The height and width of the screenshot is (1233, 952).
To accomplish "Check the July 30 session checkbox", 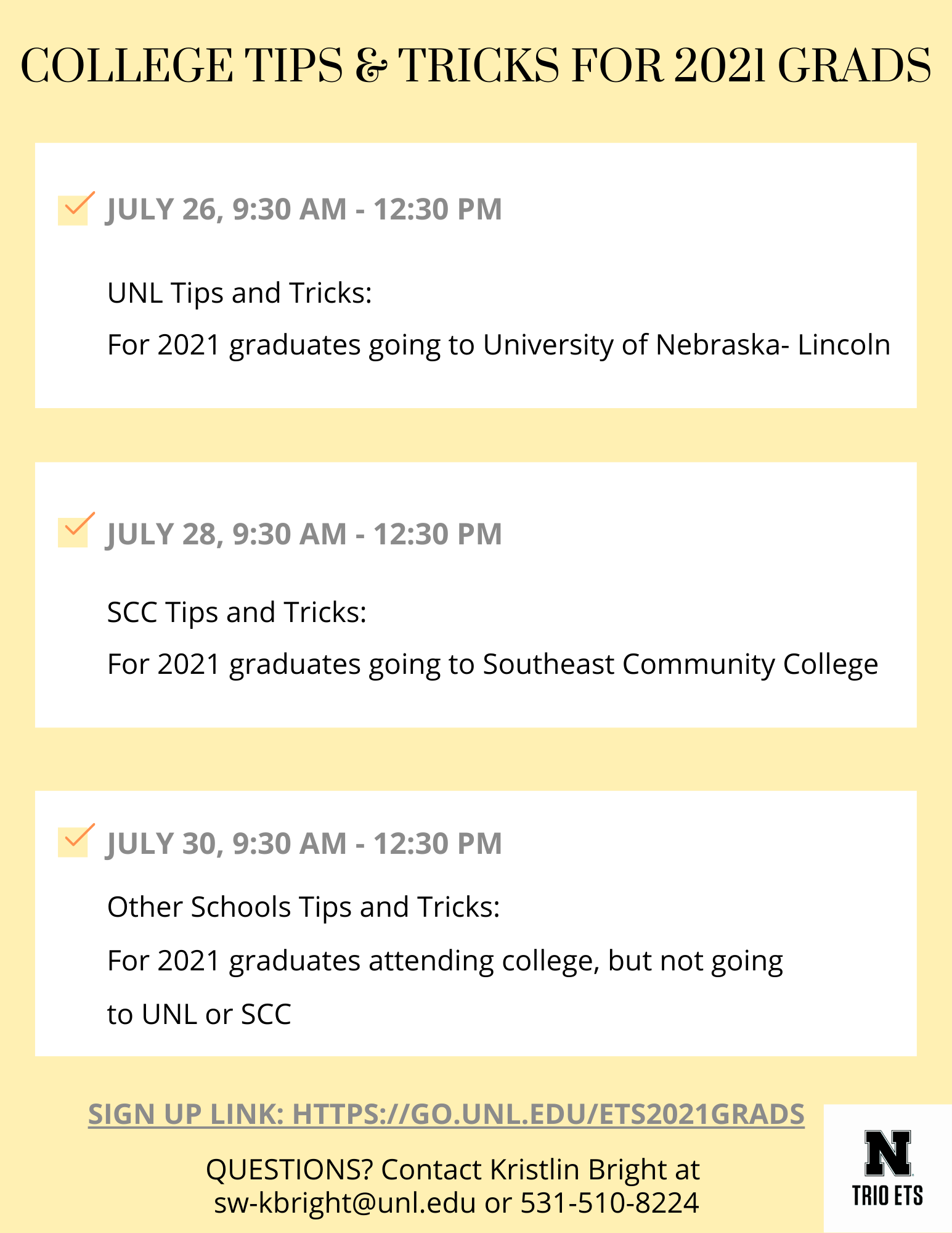I will pyautogui.click(x=73, y=842).
